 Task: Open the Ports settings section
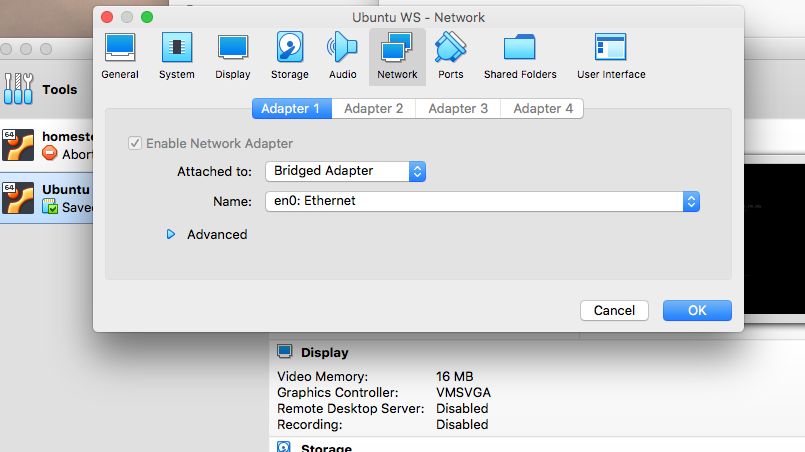pos(451,56)
